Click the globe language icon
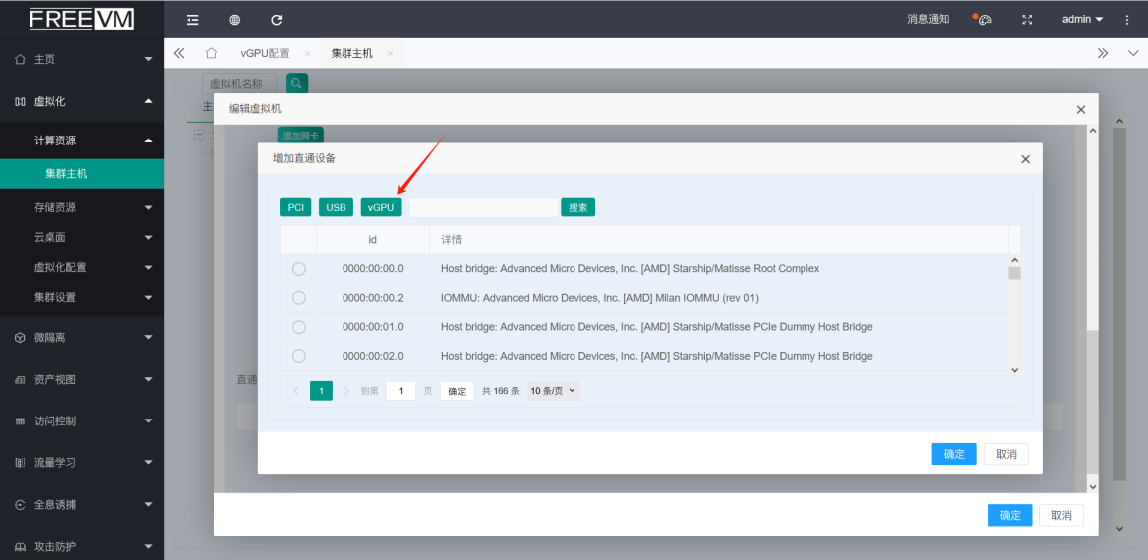Viewport: 1148px width, 560px height. click(x=235, y=20)
